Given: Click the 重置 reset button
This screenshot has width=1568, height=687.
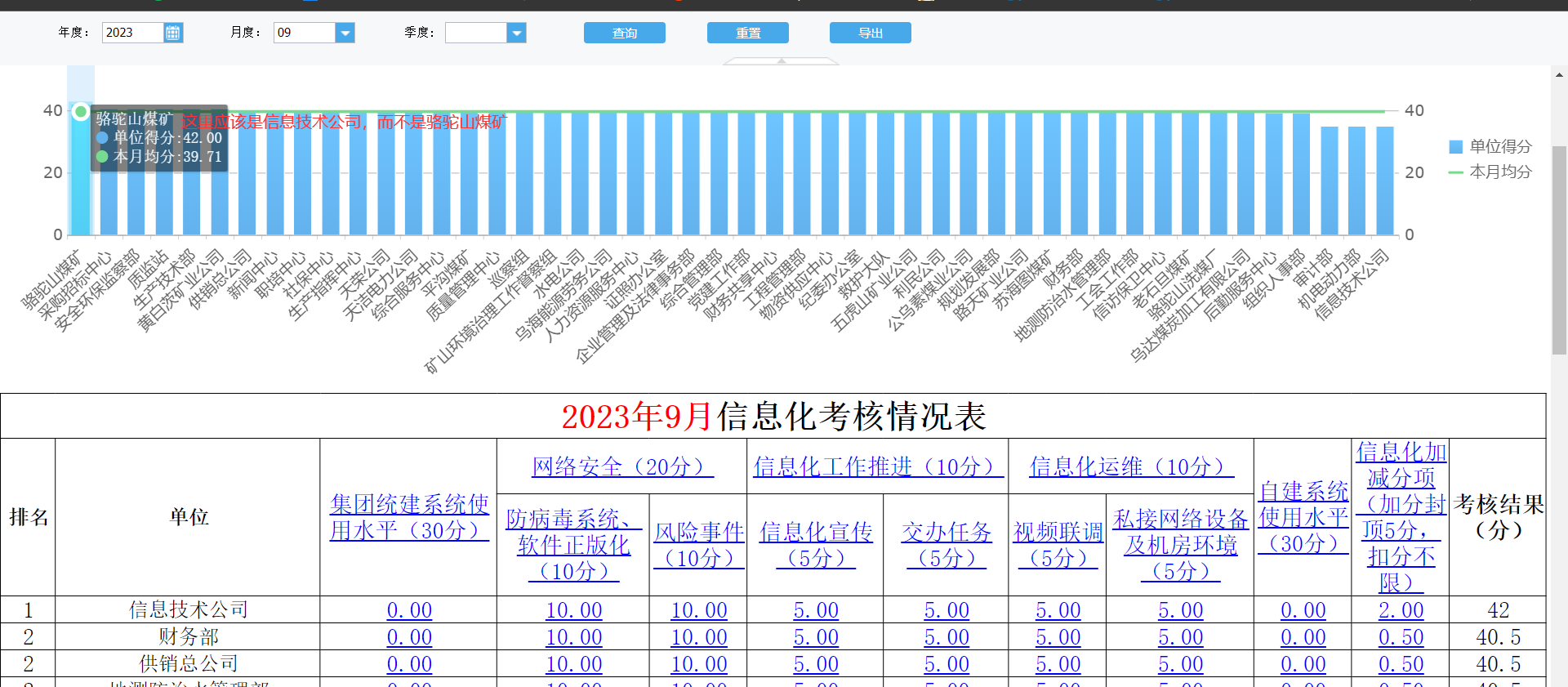Looking at the screenshot, I should point(748,33).
